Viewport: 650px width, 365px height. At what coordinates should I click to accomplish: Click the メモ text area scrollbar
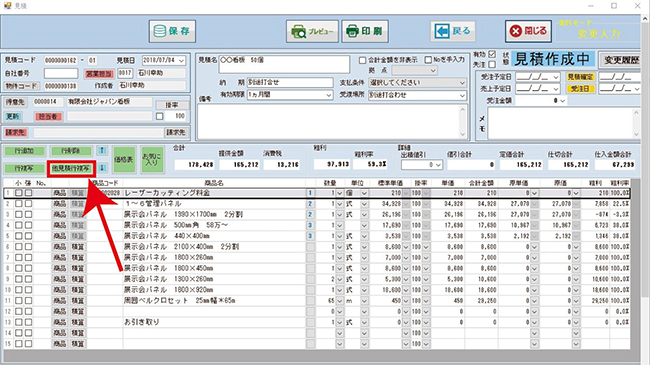click(636, 124)
